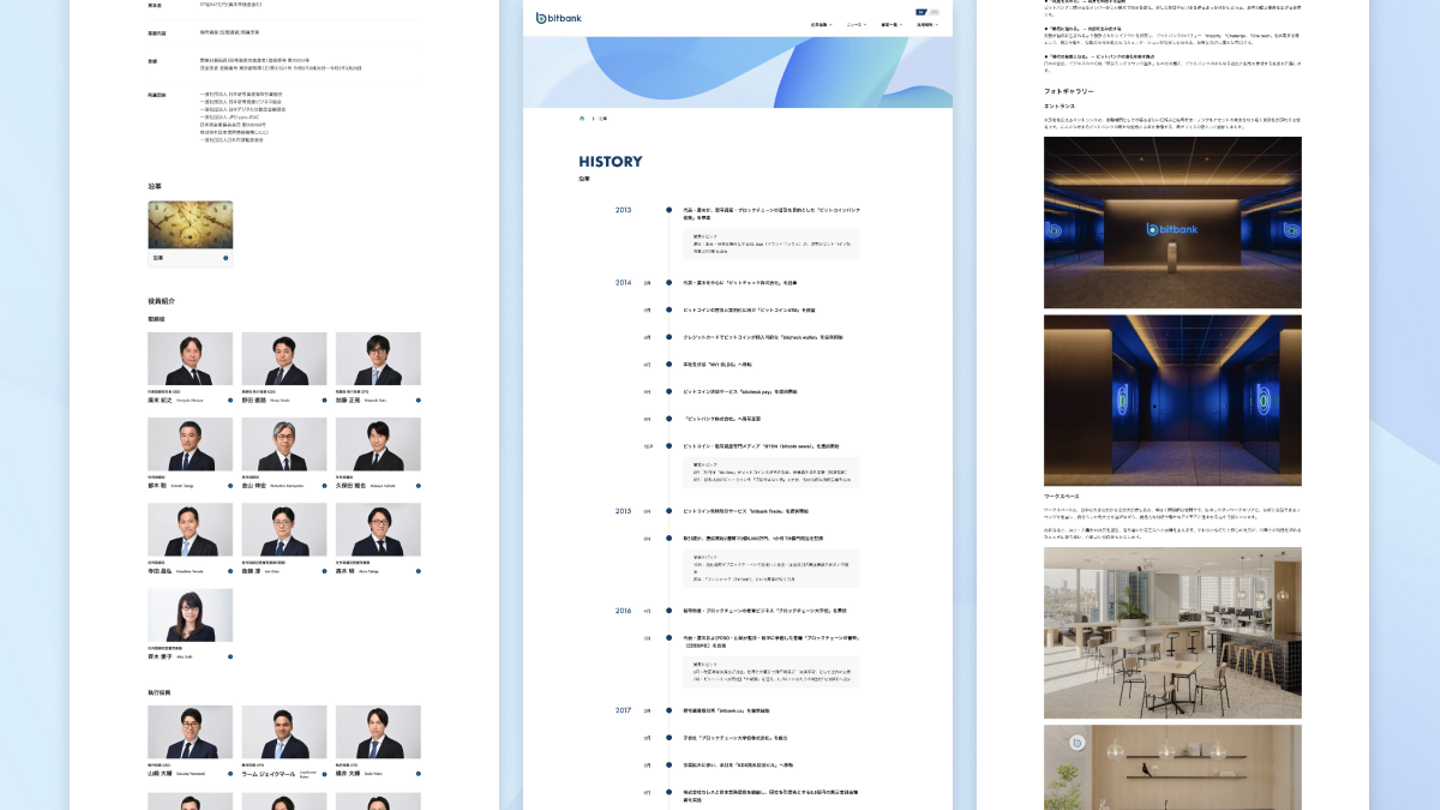Switch site language to EN
This screenshot has width=1440, height=810.
(x=934, y=12)
